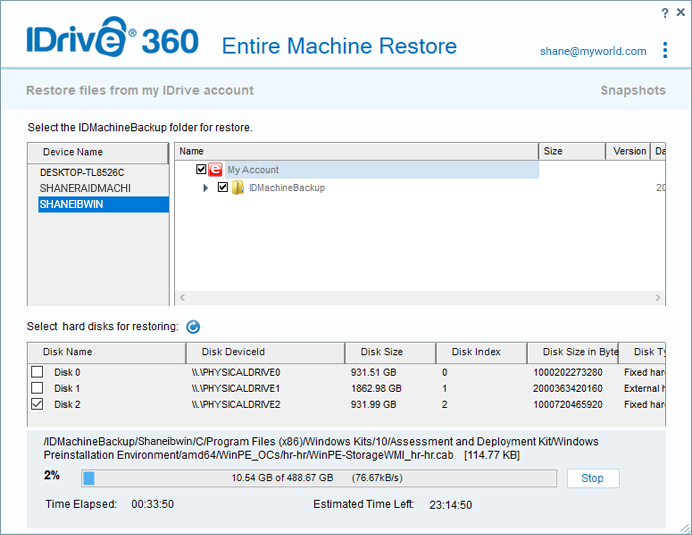Refresh the hard disks list

[193, 327]
